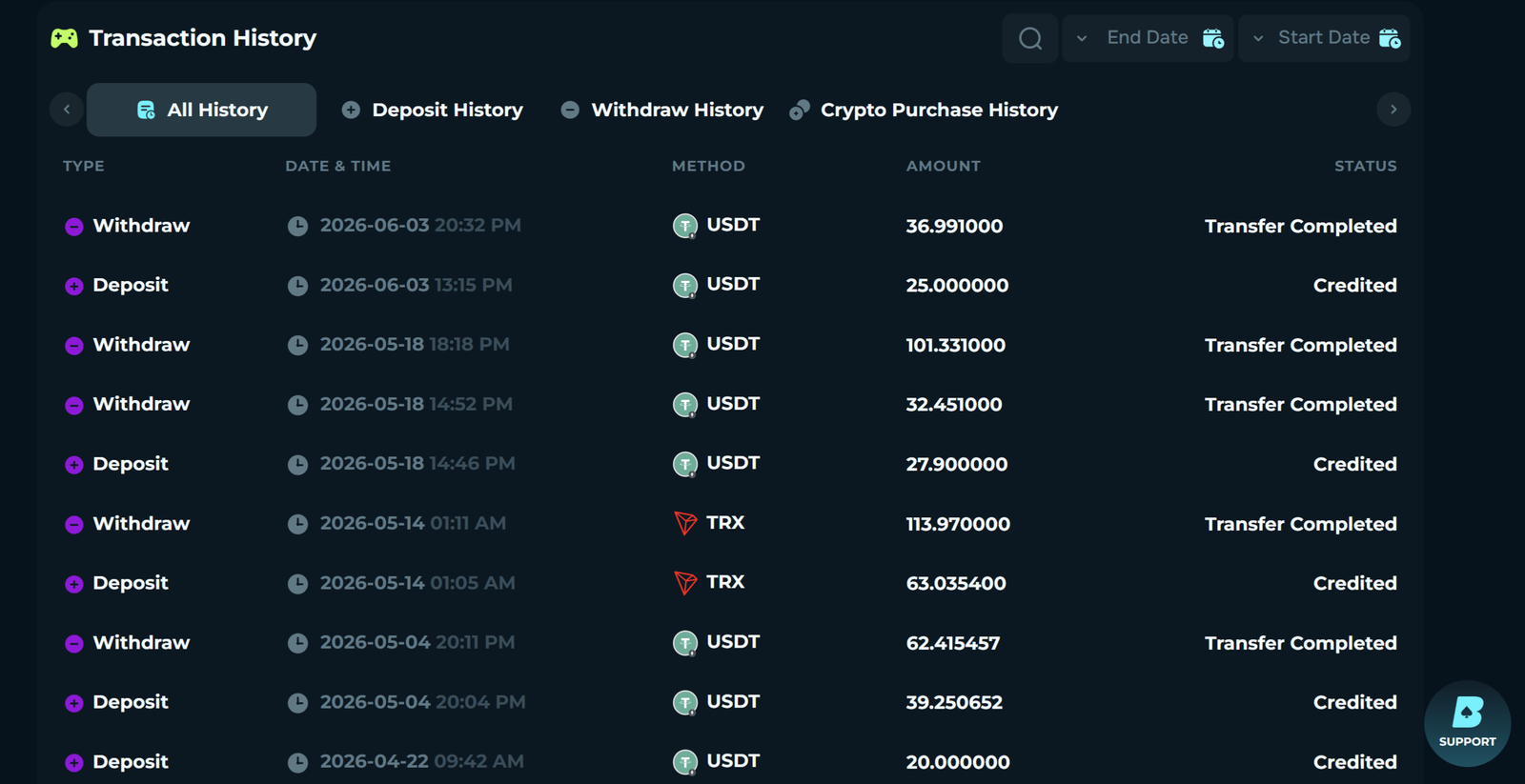
Task: Click the Withdraw label in 101.331000 row
Action: pyautogui.click(x=141, y=345)
